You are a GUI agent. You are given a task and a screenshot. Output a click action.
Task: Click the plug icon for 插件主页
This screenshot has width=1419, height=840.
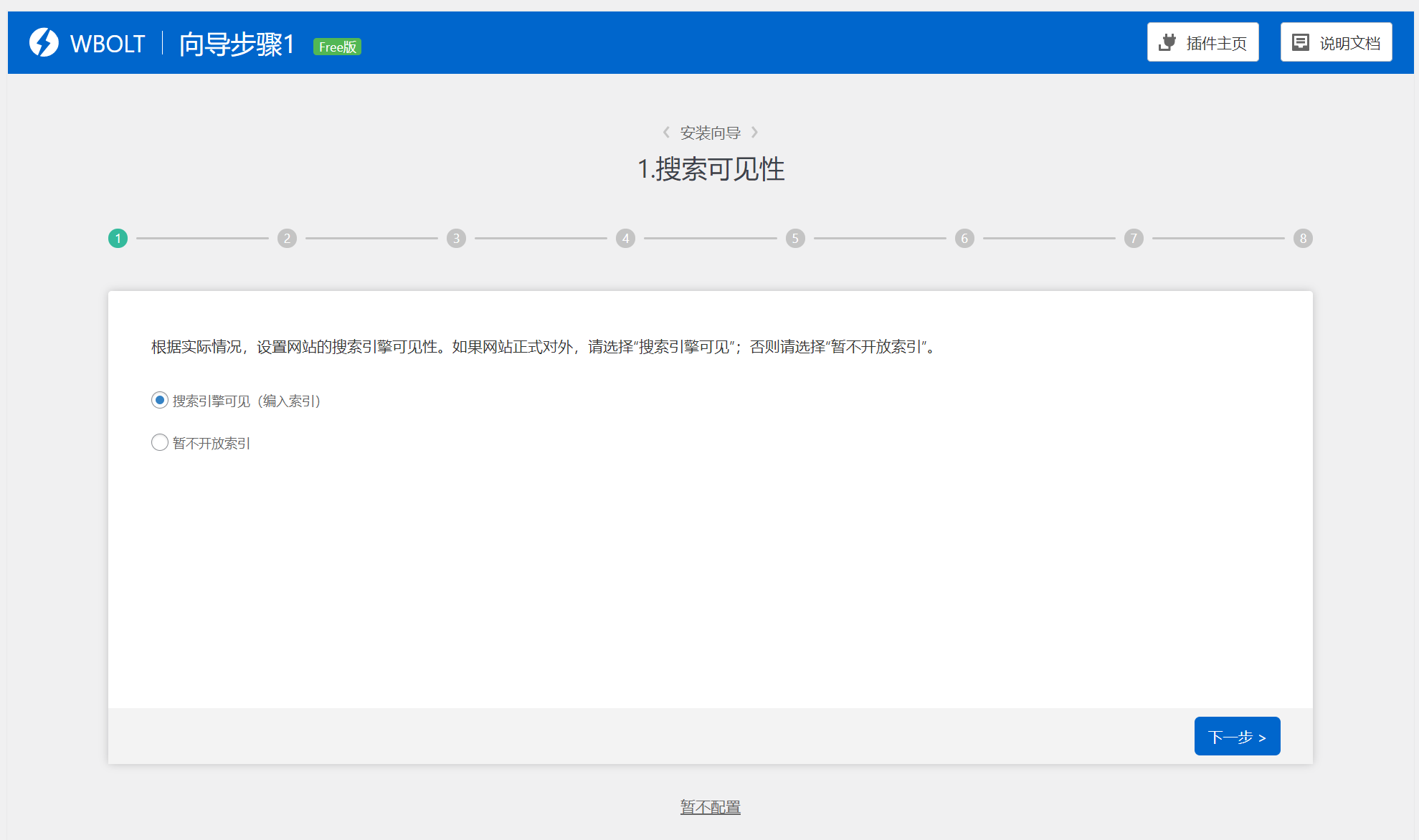1167,42
